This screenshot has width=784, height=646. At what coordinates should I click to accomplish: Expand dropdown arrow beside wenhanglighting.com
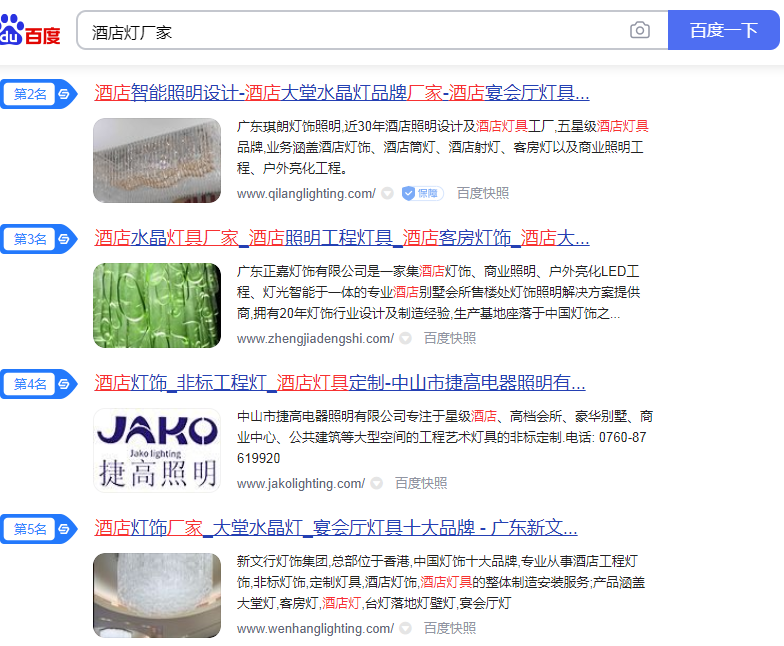406,628
